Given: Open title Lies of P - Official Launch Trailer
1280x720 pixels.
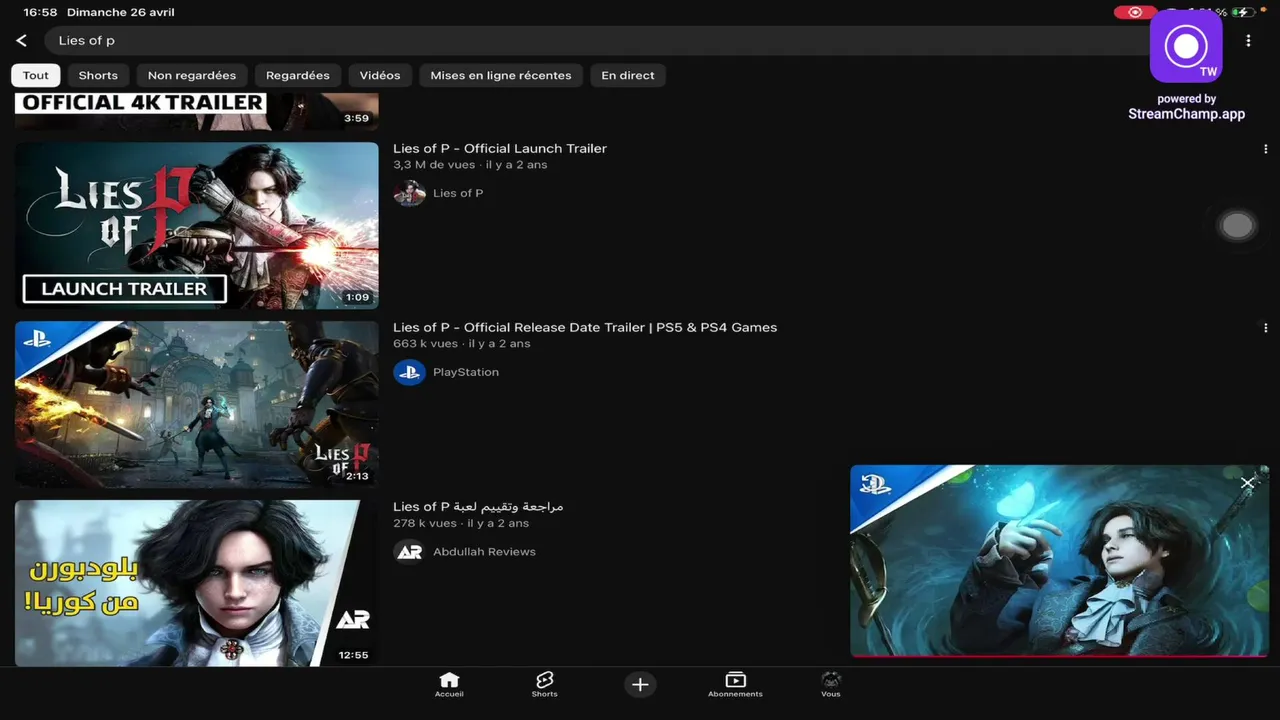Looking at the screenshot, I should click(500, 148).
